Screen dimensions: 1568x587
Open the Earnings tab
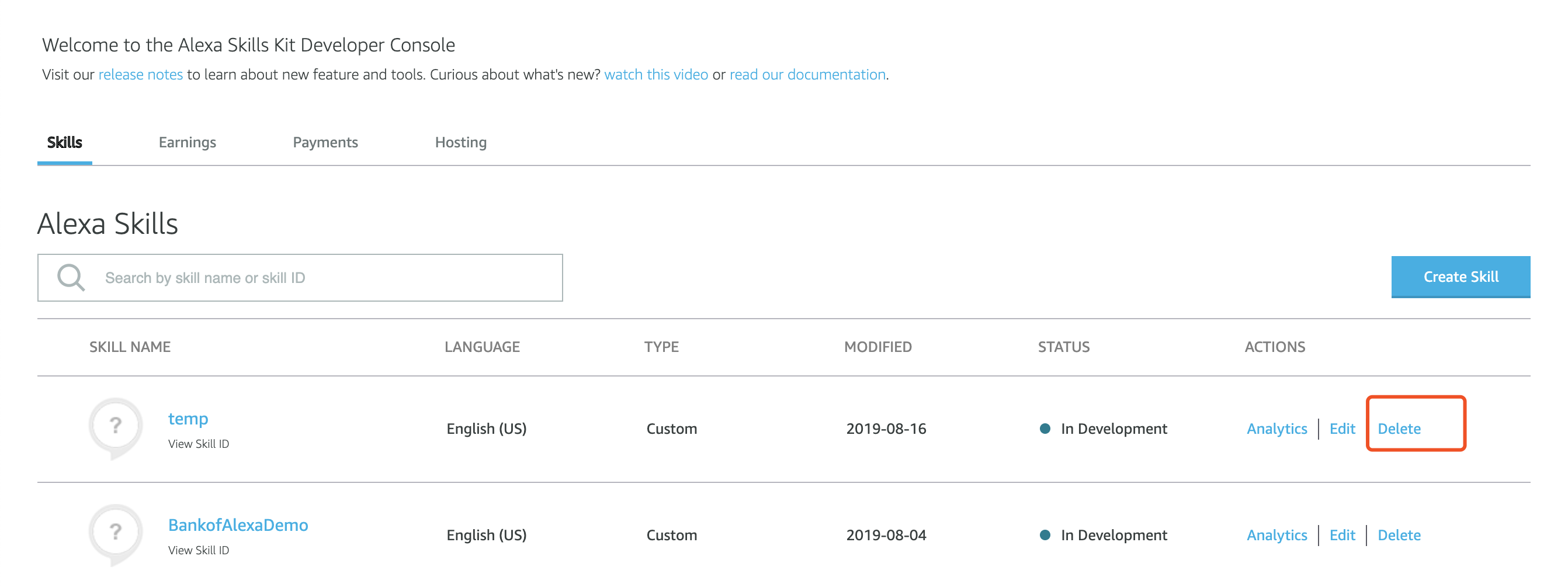click(188, 143)
